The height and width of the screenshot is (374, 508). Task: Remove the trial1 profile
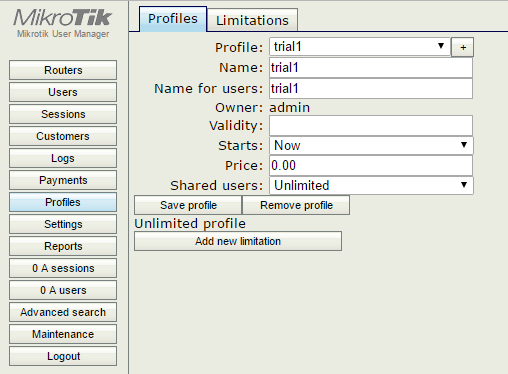296,205
